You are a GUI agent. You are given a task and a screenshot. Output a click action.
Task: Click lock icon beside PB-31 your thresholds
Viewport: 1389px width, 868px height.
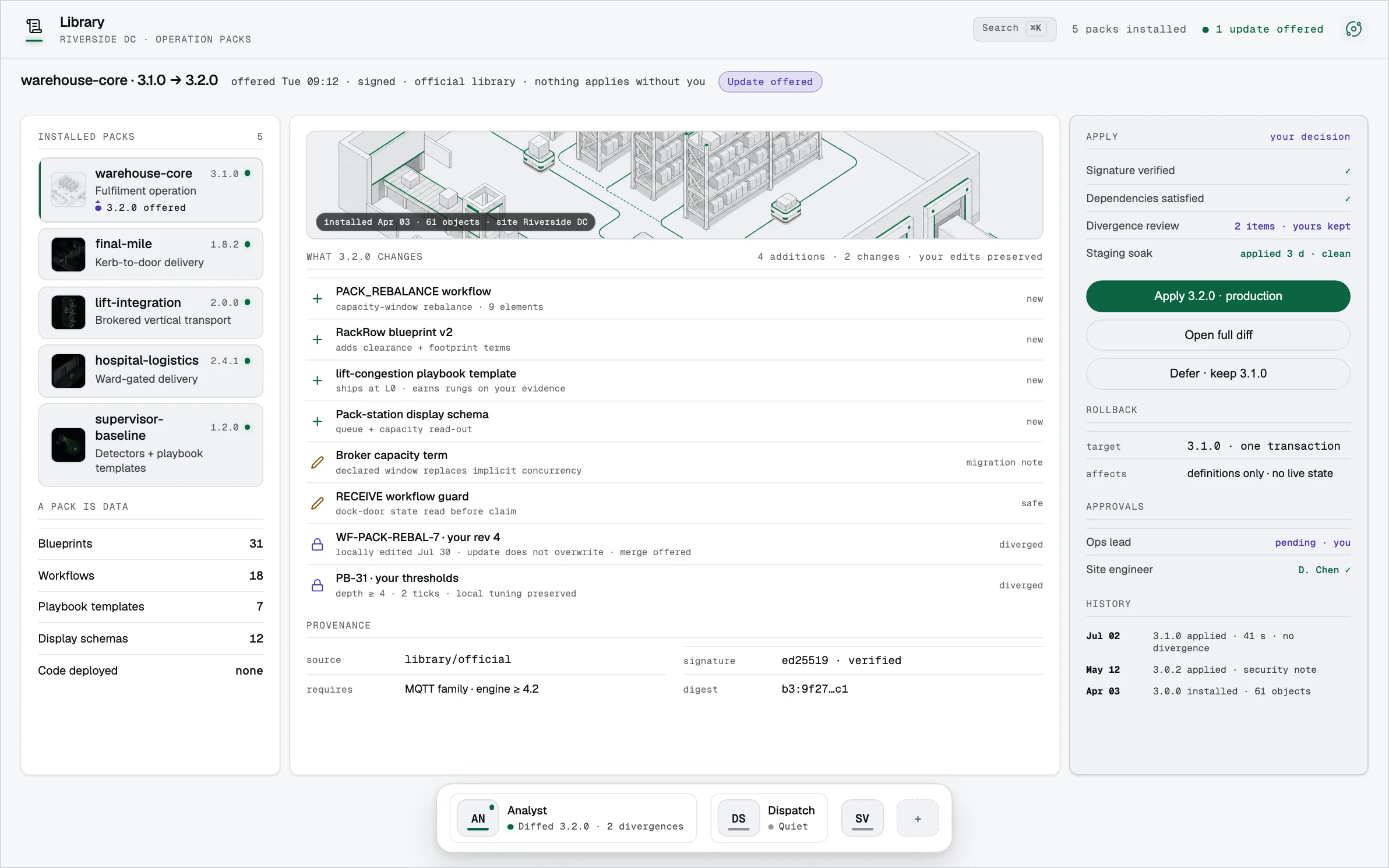pos(318,585)
